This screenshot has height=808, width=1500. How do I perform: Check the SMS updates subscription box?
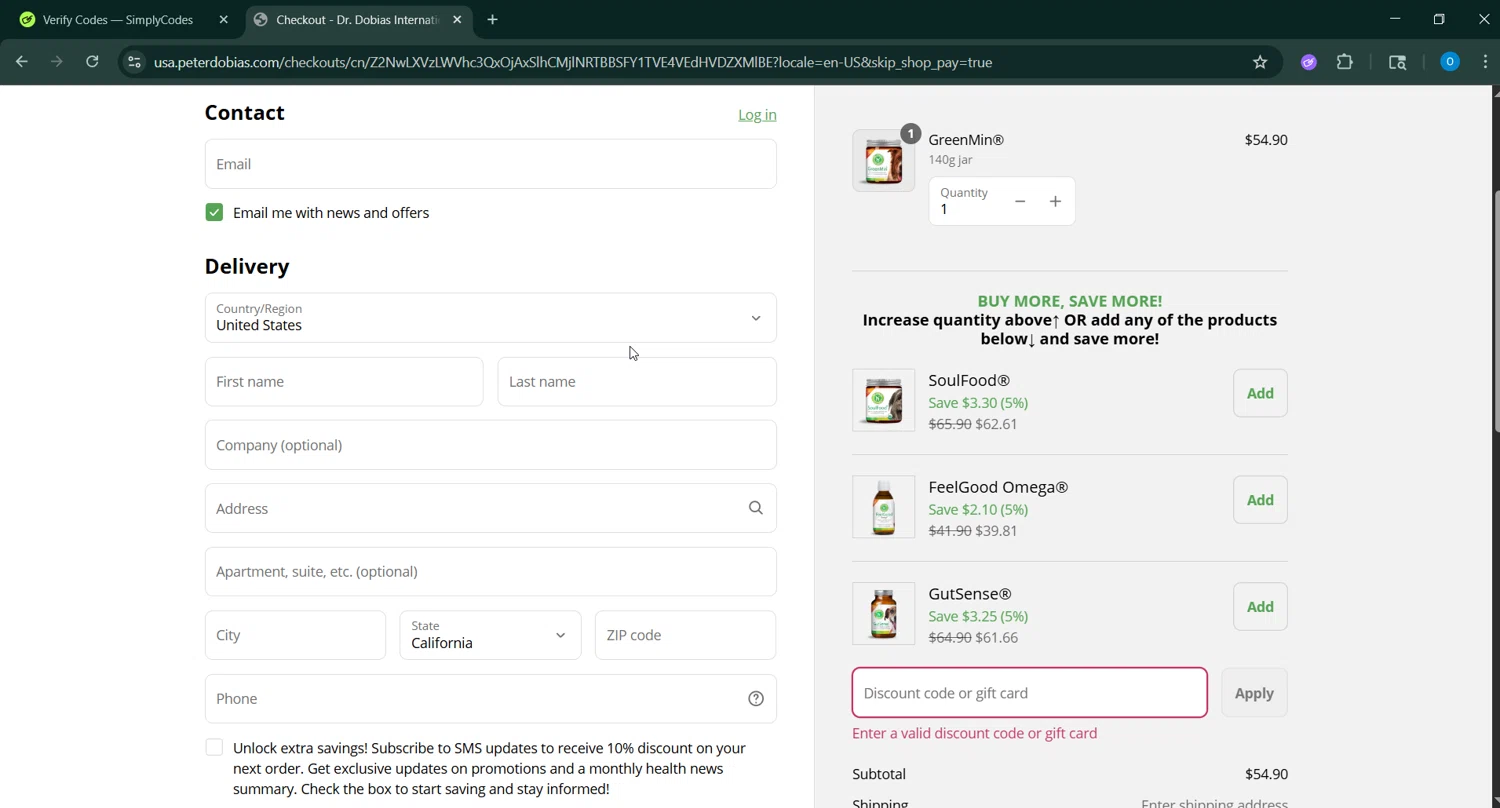pyautogui.click(x=214, y=748)
